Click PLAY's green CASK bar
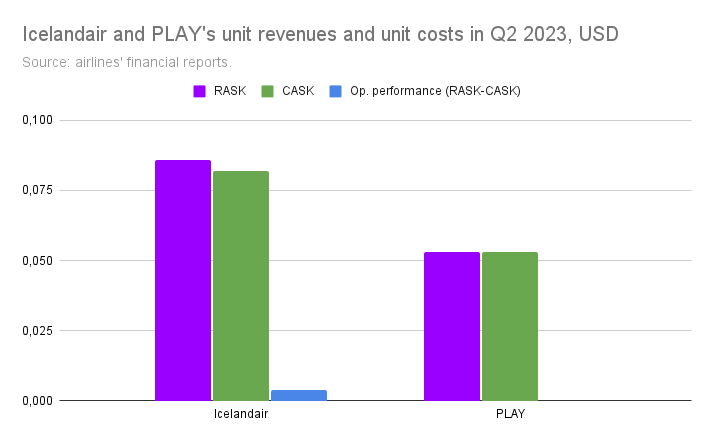The height and width of the screenshot is (443, 714). click(510, 326)
